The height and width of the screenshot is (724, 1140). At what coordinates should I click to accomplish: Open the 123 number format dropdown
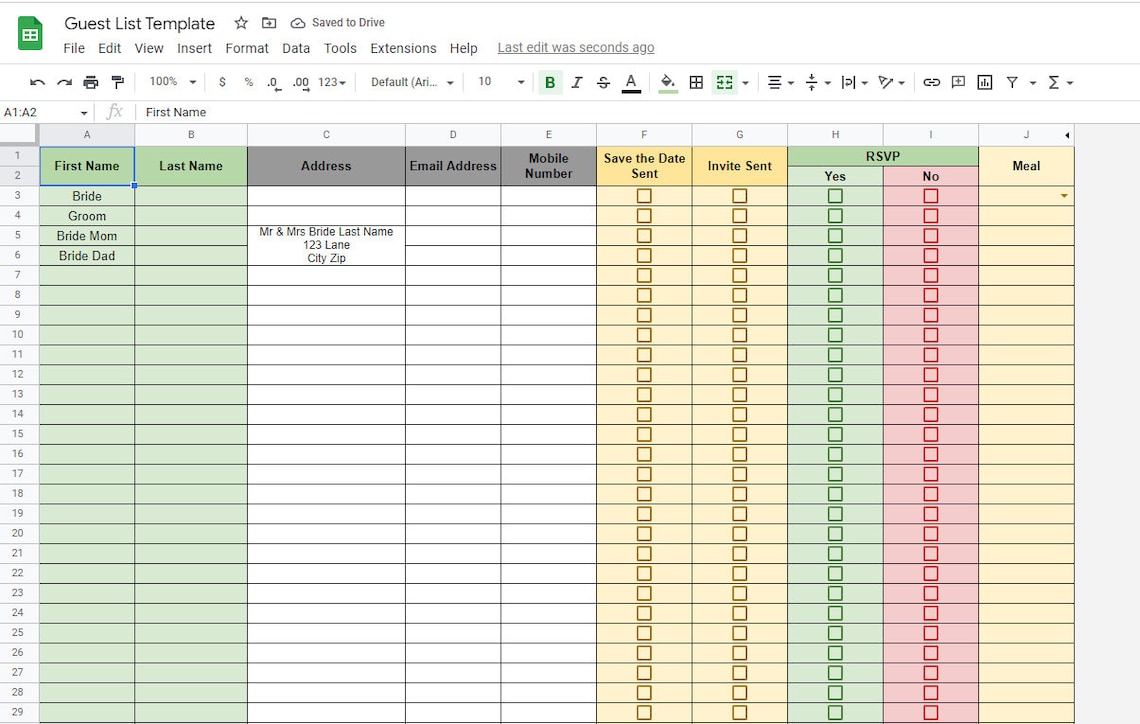pyautogui.click(x=332, y=82)
